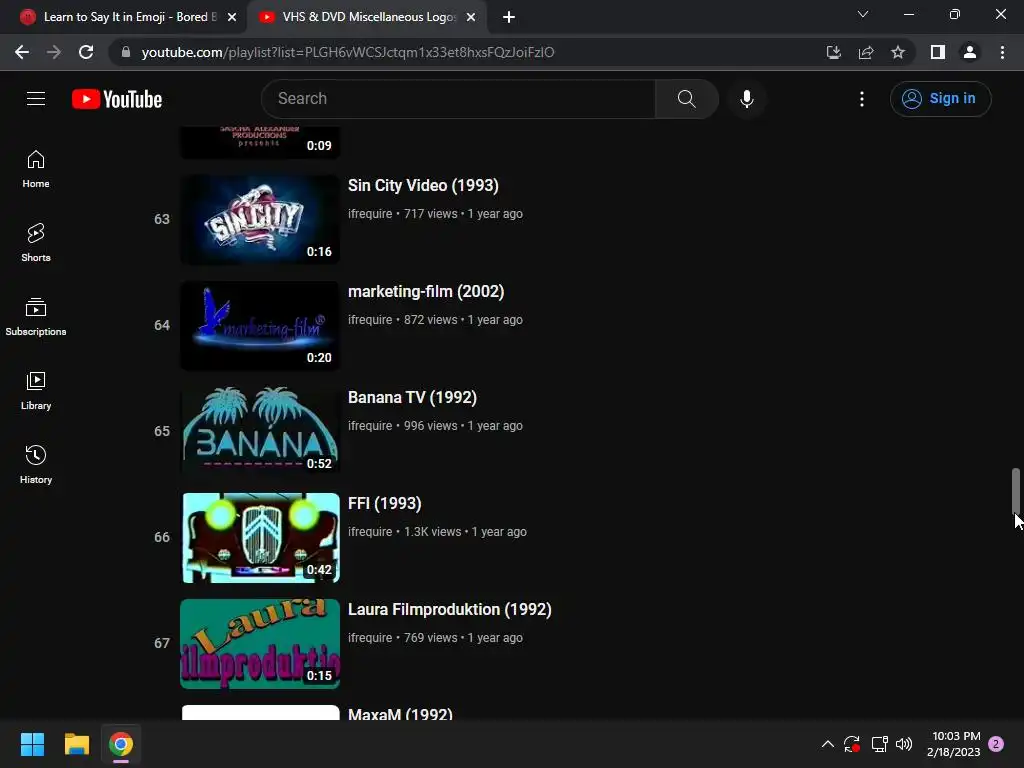Toggle Chrome side panel
This screenshot has height=768, width=1024.
click(x=938, y=52)
